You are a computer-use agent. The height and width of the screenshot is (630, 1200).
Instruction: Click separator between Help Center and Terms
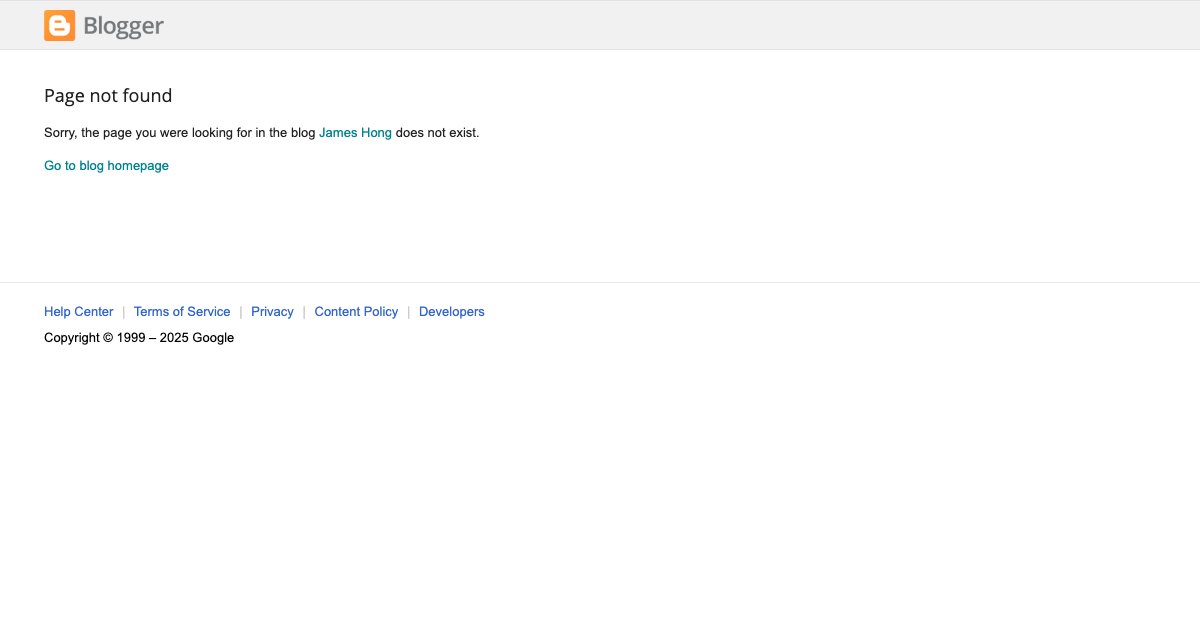(124, 312)
